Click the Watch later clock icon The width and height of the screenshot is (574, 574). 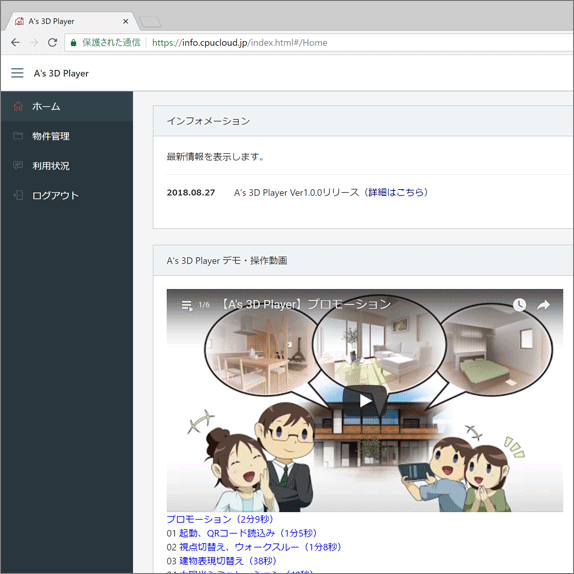(519, 305)
